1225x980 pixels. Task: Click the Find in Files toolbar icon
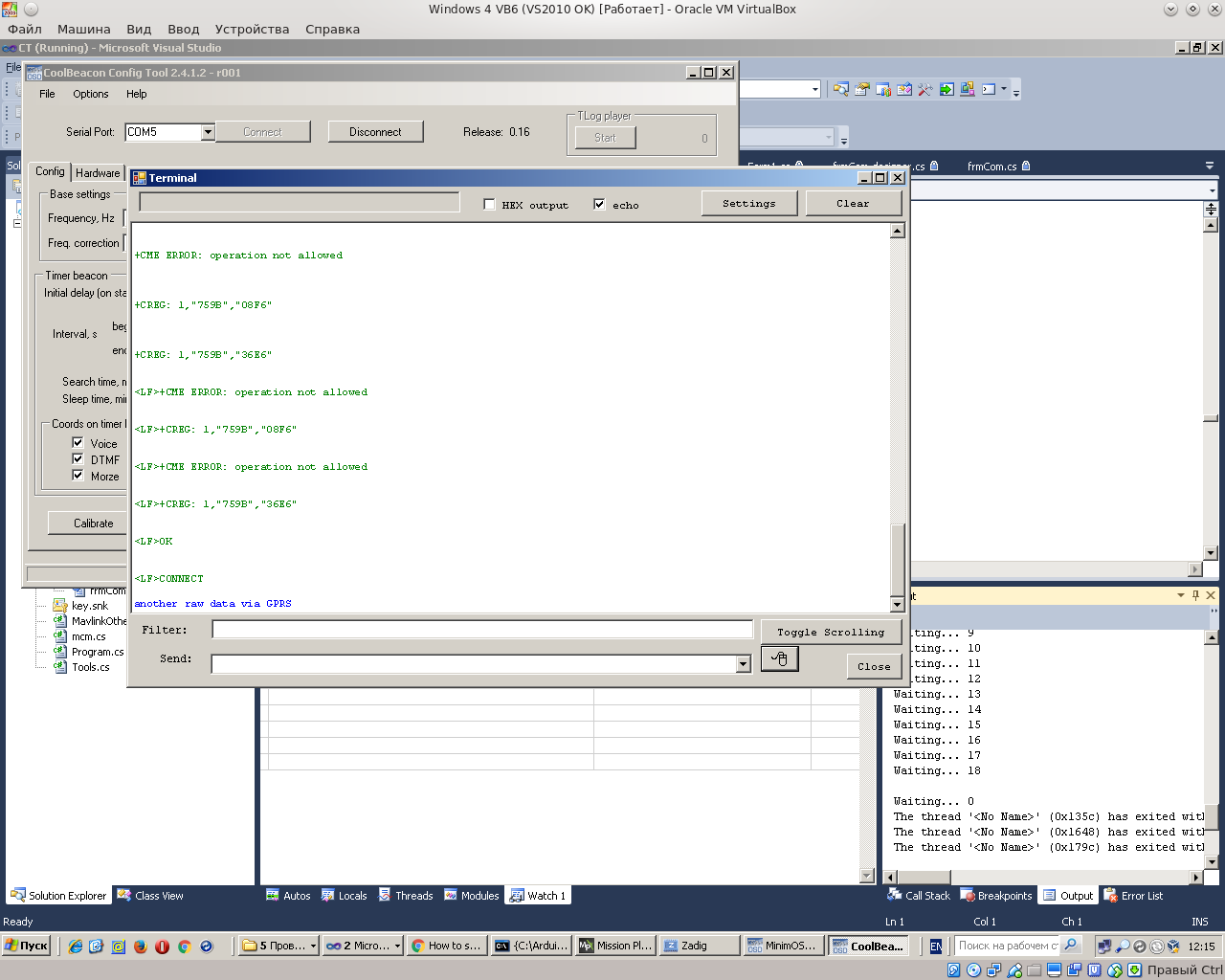[x=840, y=89]
